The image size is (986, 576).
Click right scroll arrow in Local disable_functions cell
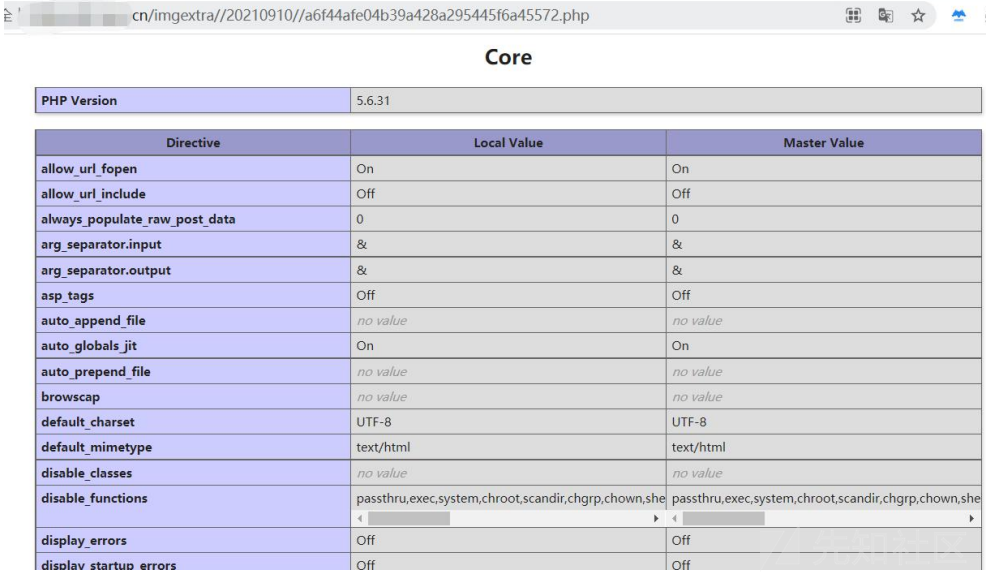coord(656,519)
